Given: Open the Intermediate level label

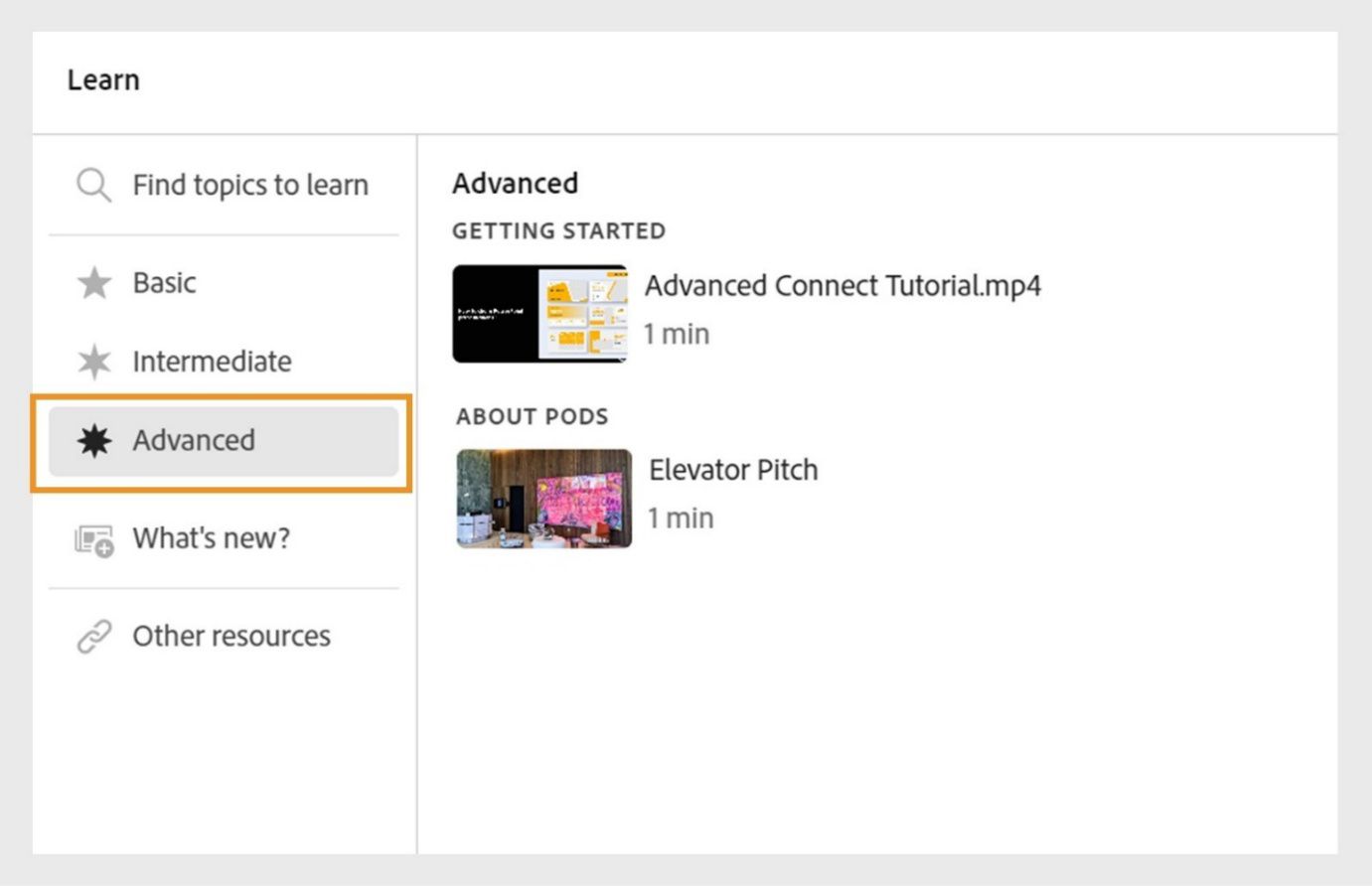Looking at the screenshot, I should pos(213,362).
